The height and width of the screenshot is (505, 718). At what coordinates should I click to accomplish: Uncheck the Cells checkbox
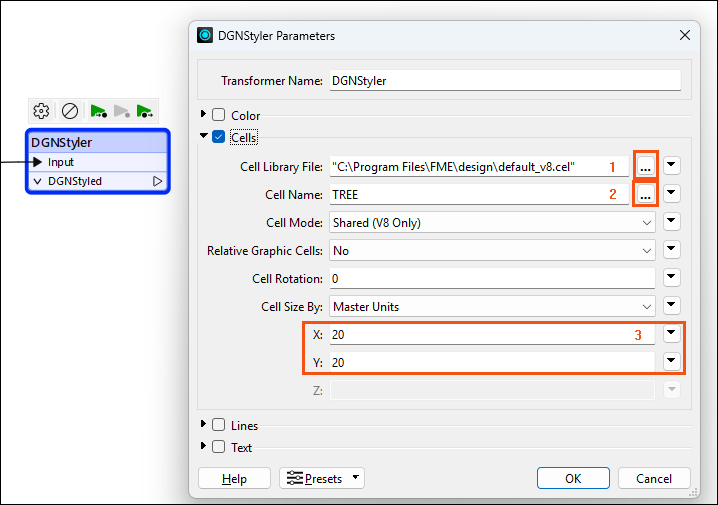point(218,136)
